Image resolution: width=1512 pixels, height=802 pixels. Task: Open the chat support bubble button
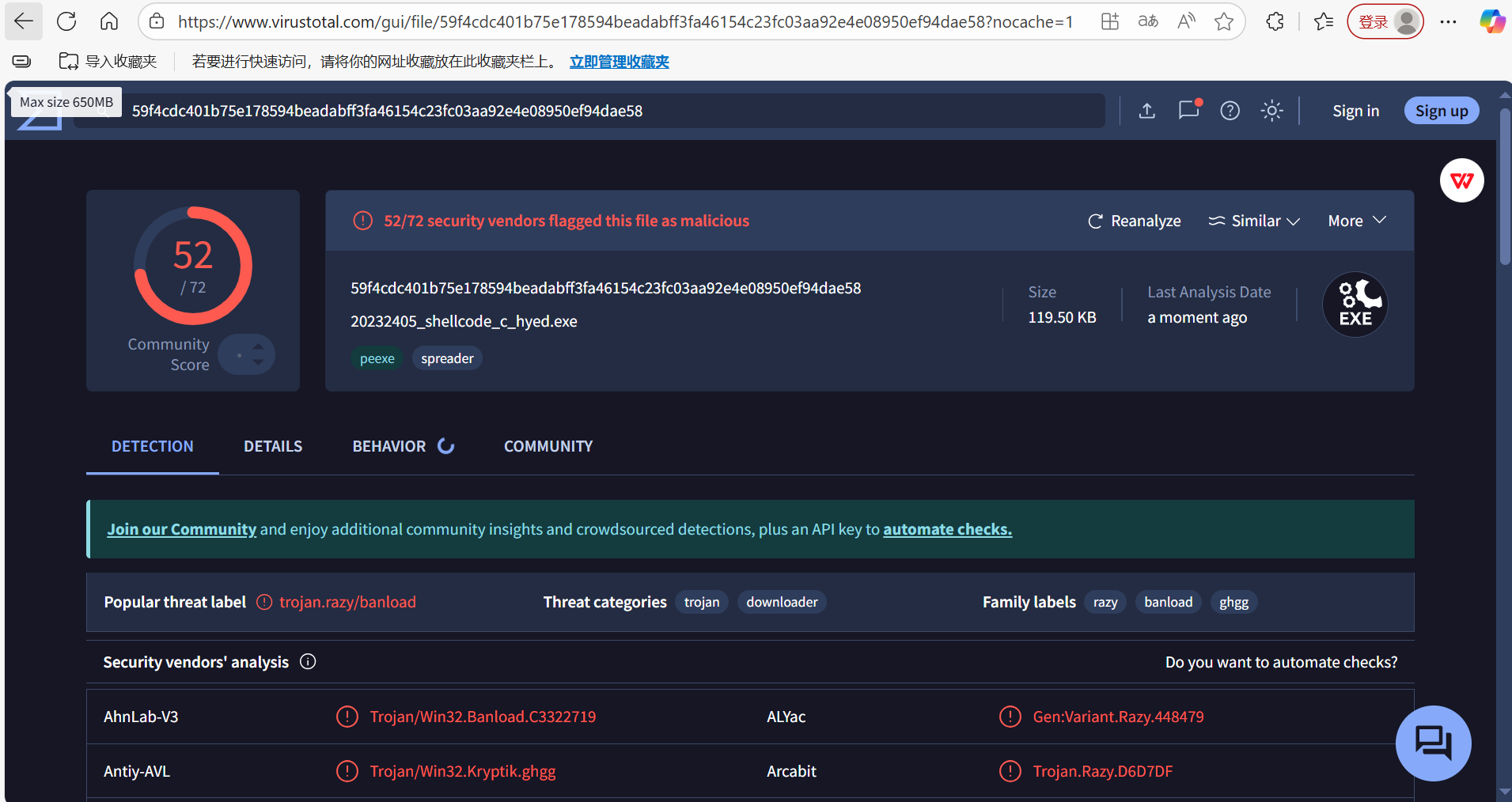coord(1433,743)
